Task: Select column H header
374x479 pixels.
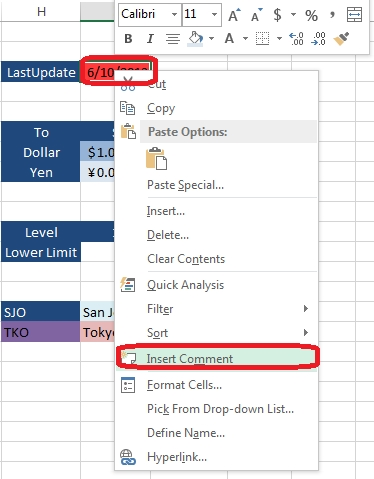Action: 41,12
